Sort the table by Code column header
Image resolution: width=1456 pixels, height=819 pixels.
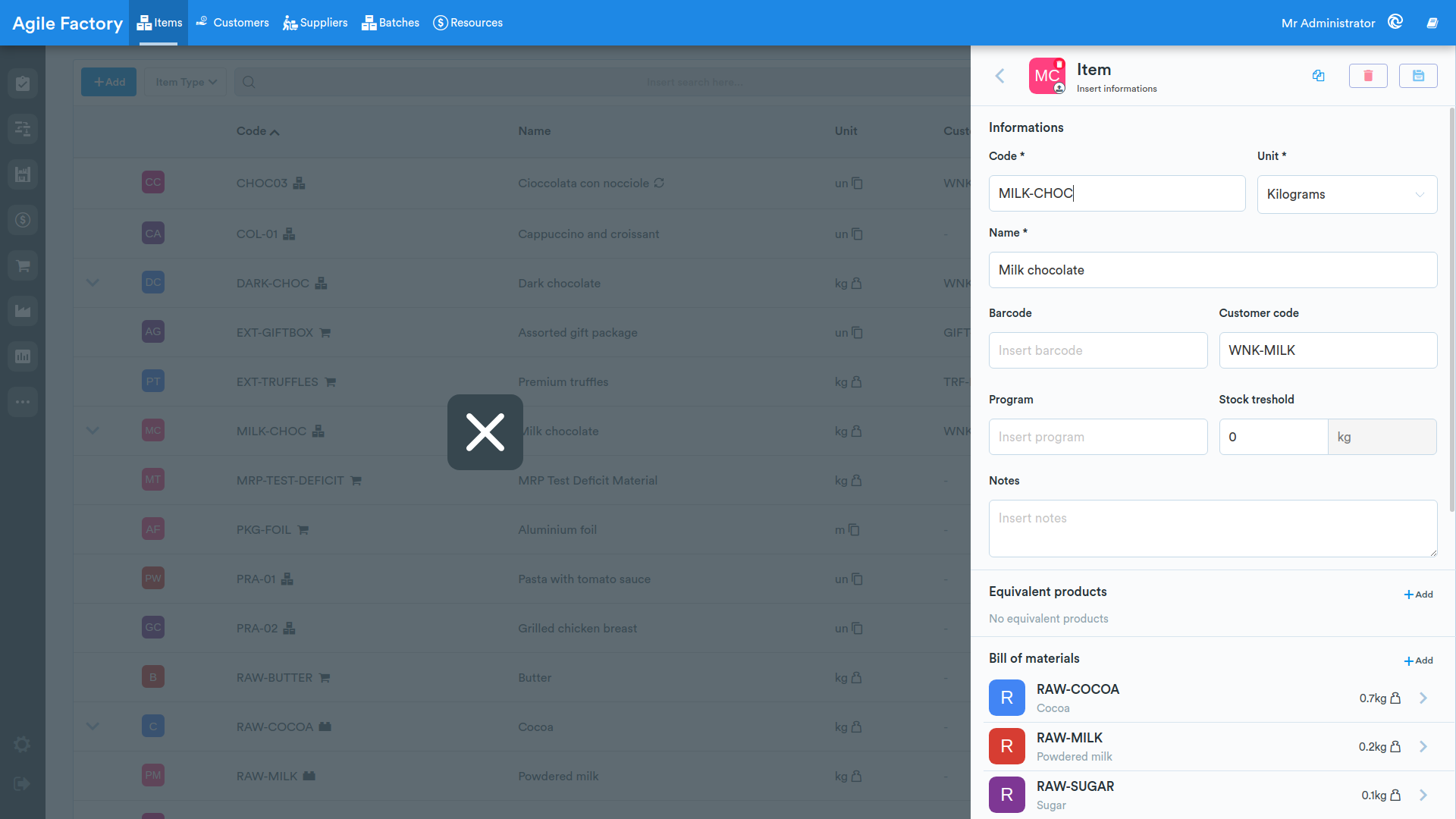point(258,131)
